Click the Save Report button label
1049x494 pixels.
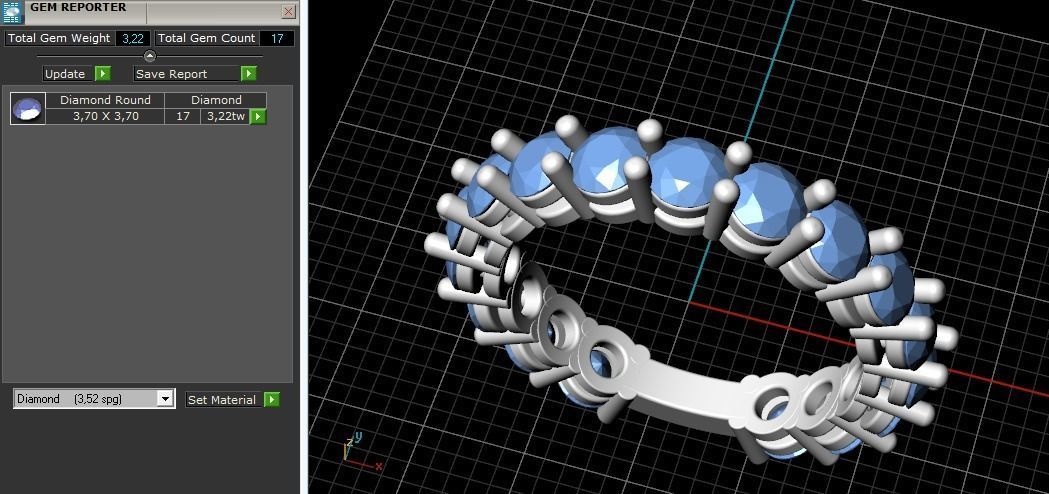(x=187, y=74)
